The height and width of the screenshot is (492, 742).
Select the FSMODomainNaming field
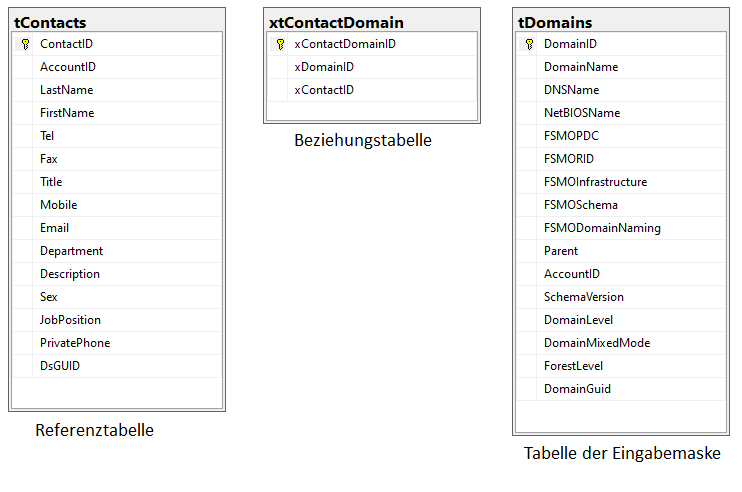pos(621,228)
